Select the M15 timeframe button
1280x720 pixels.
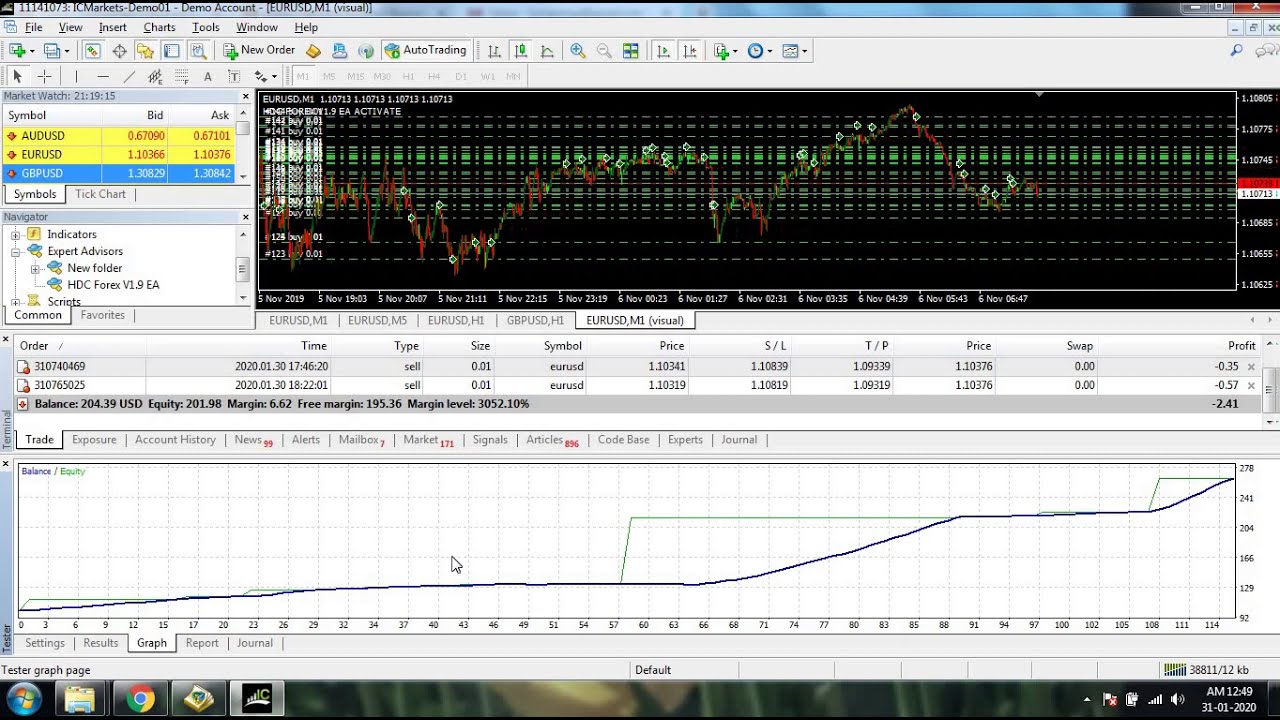(x=355, y=76)
